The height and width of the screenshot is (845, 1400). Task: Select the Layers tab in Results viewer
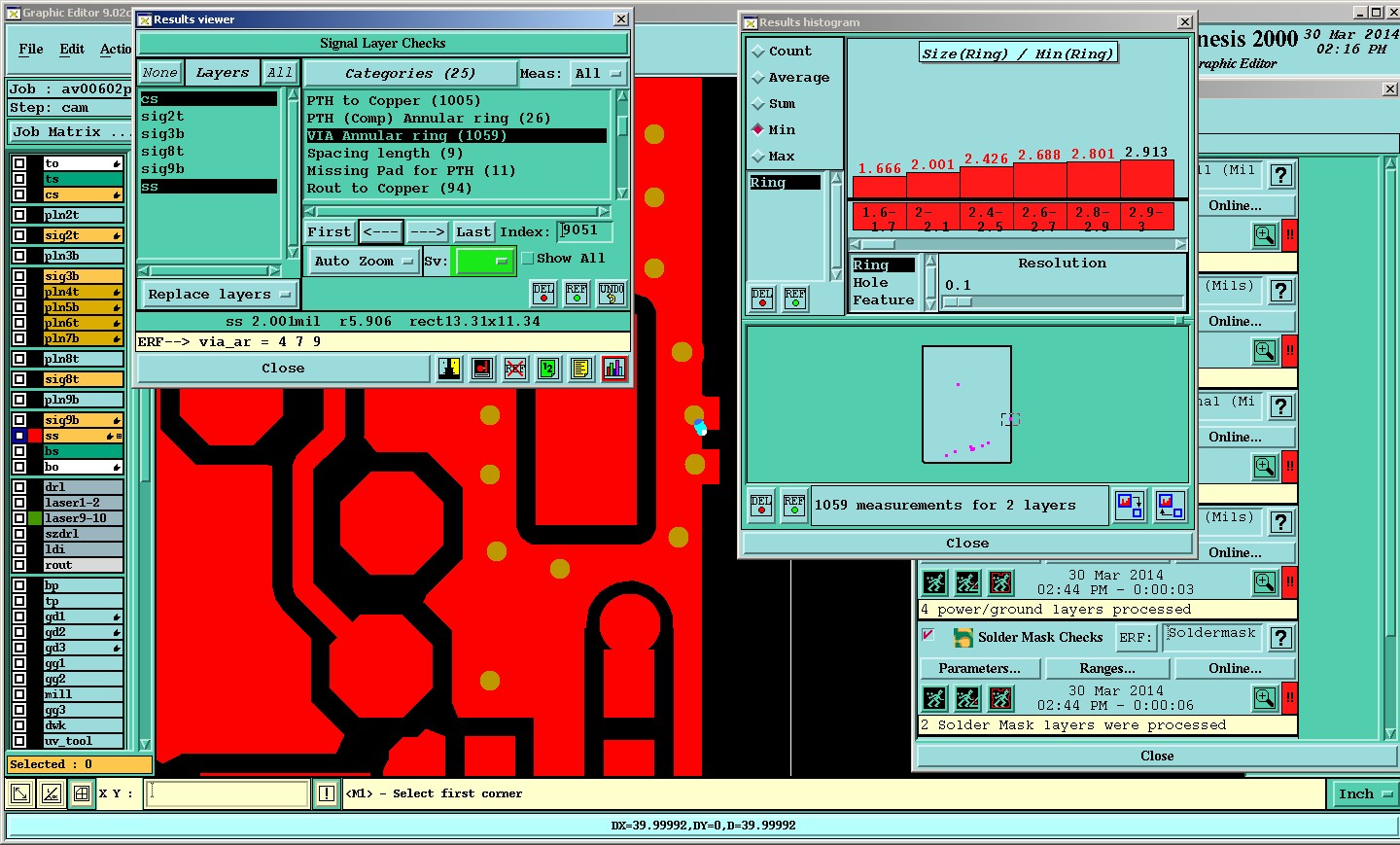pos(223,73)
